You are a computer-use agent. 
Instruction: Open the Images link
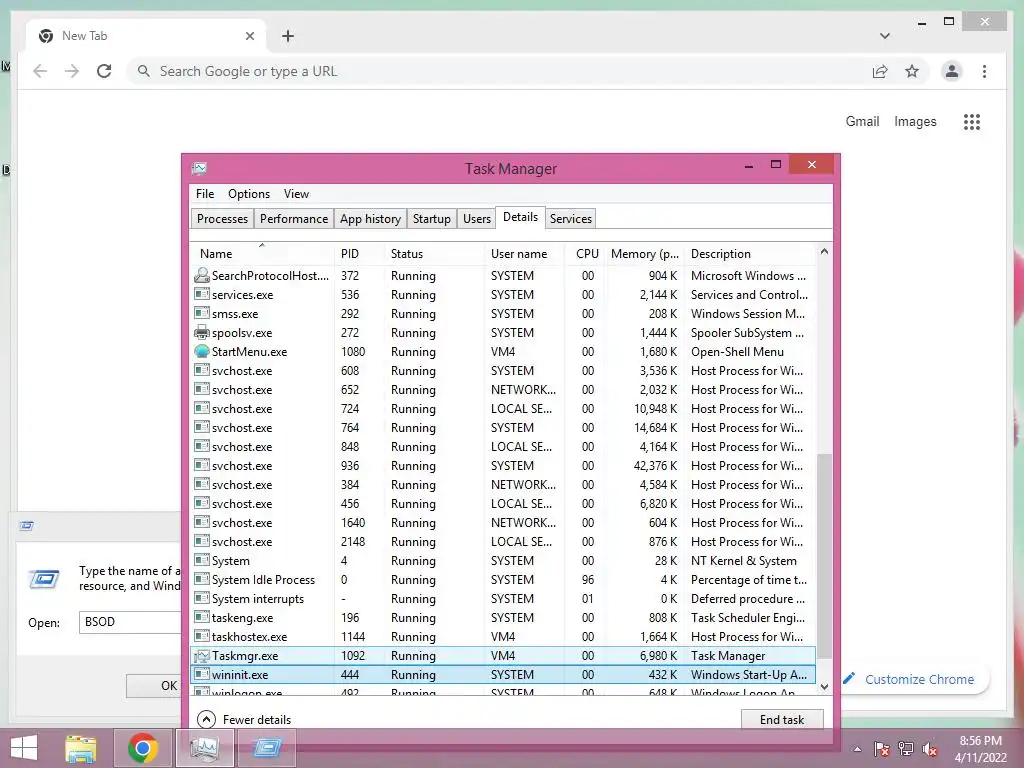point(915,121)
